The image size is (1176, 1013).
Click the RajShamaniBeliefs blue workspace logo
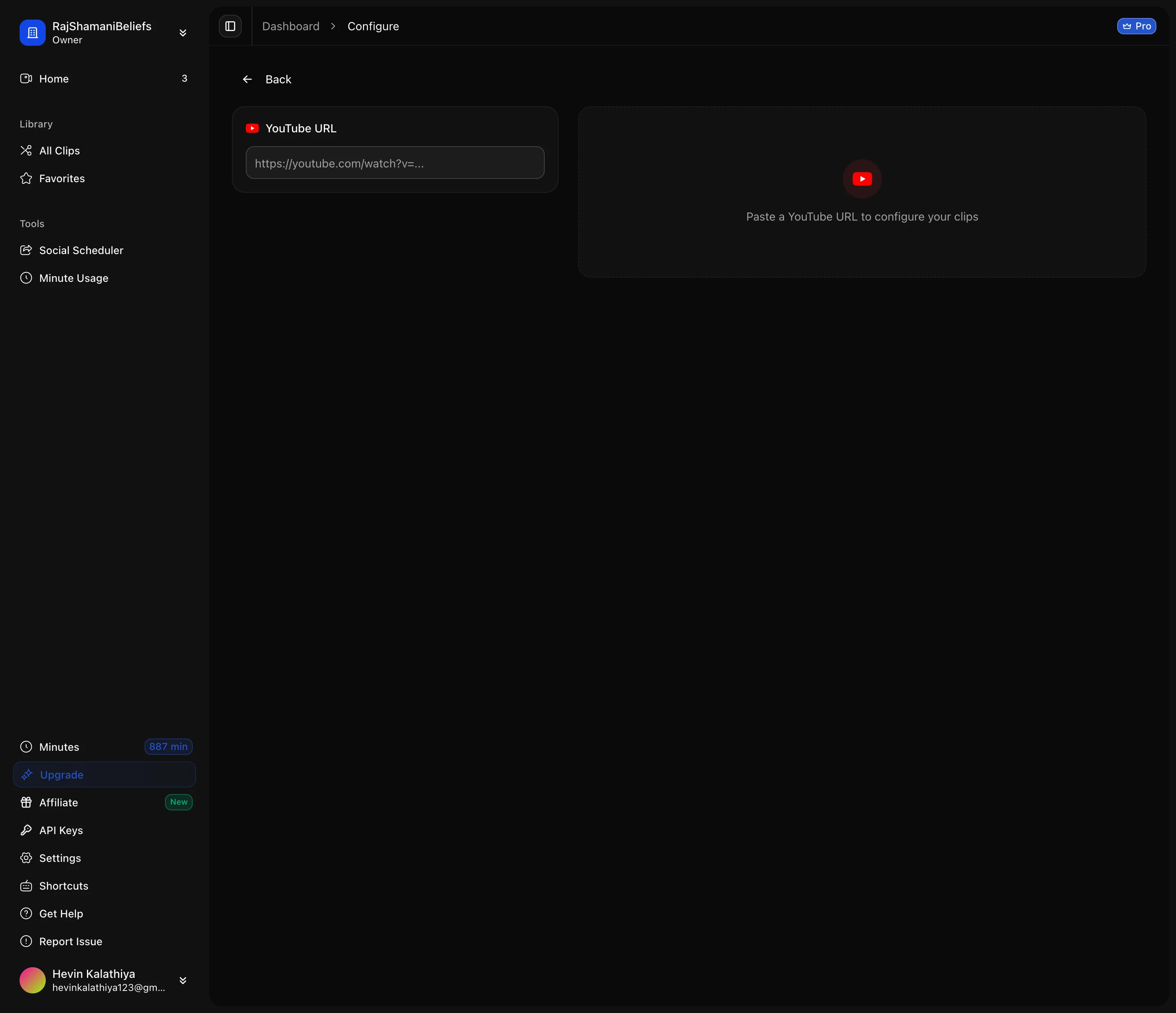coord(32,32)
